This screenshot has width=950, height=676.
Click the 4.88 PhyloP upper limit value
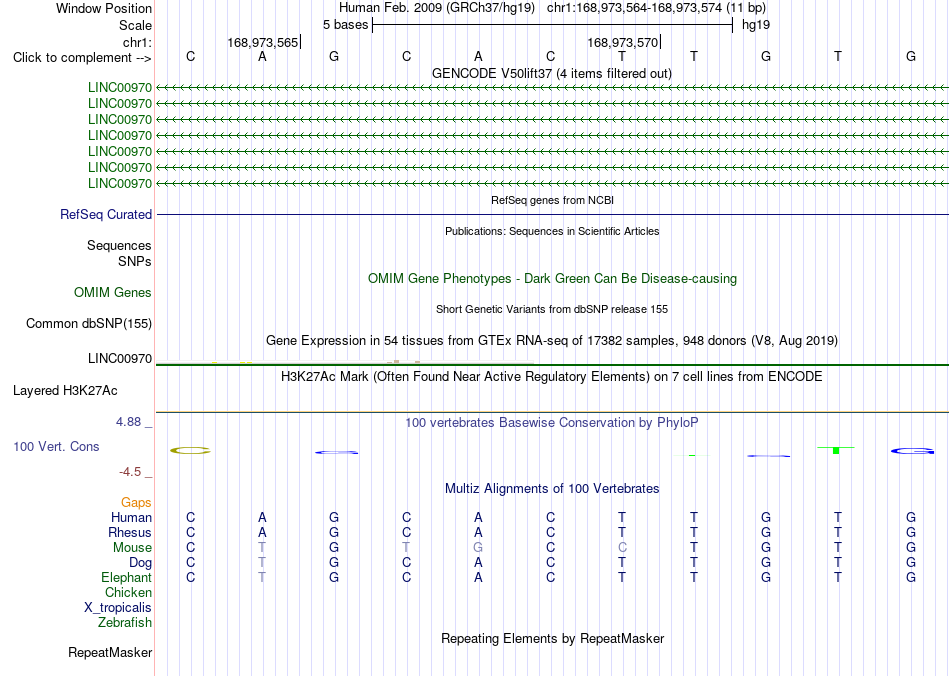(x=128, y=422)
